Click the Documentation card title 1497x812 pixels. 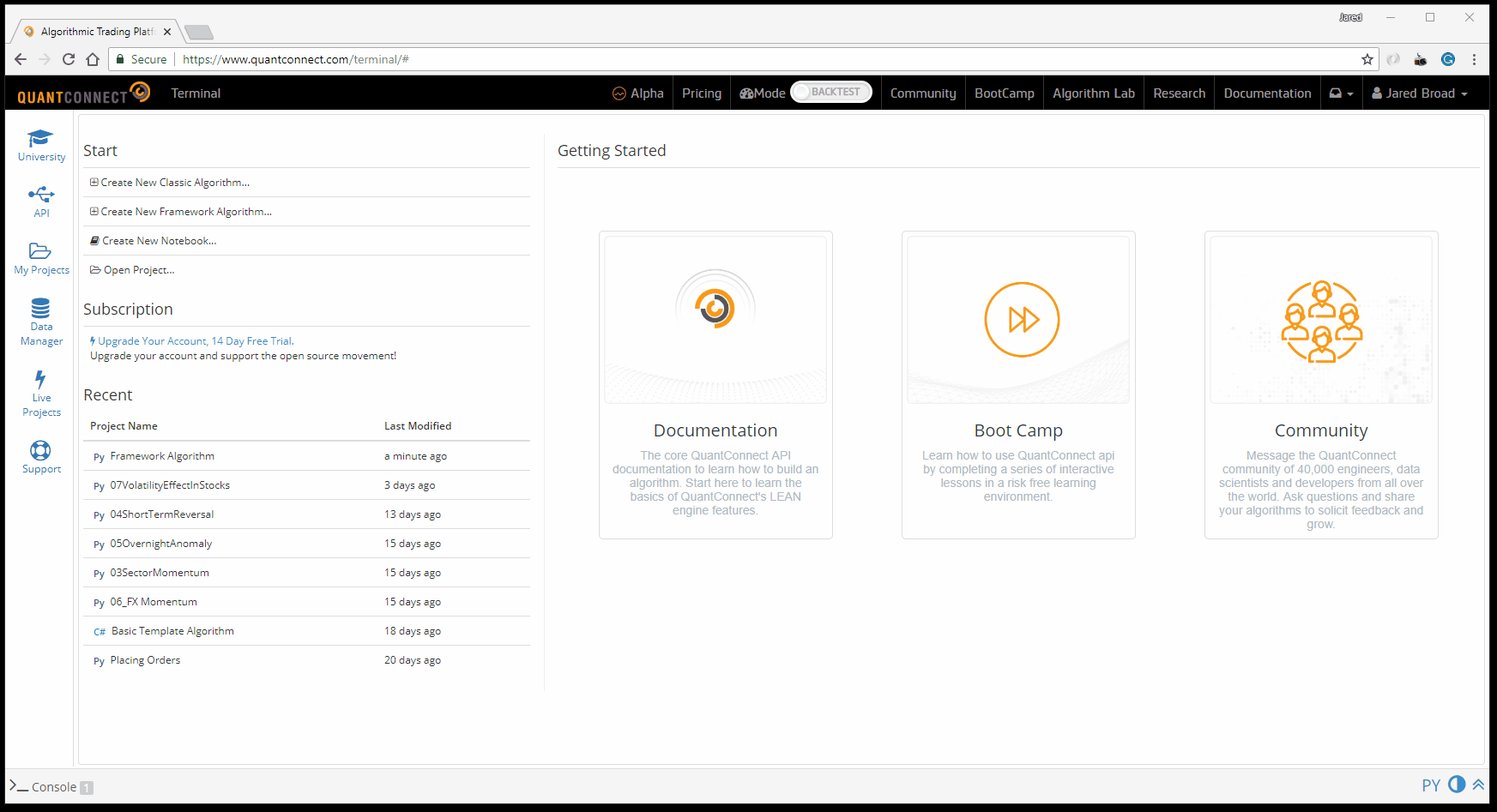[715, 430]
